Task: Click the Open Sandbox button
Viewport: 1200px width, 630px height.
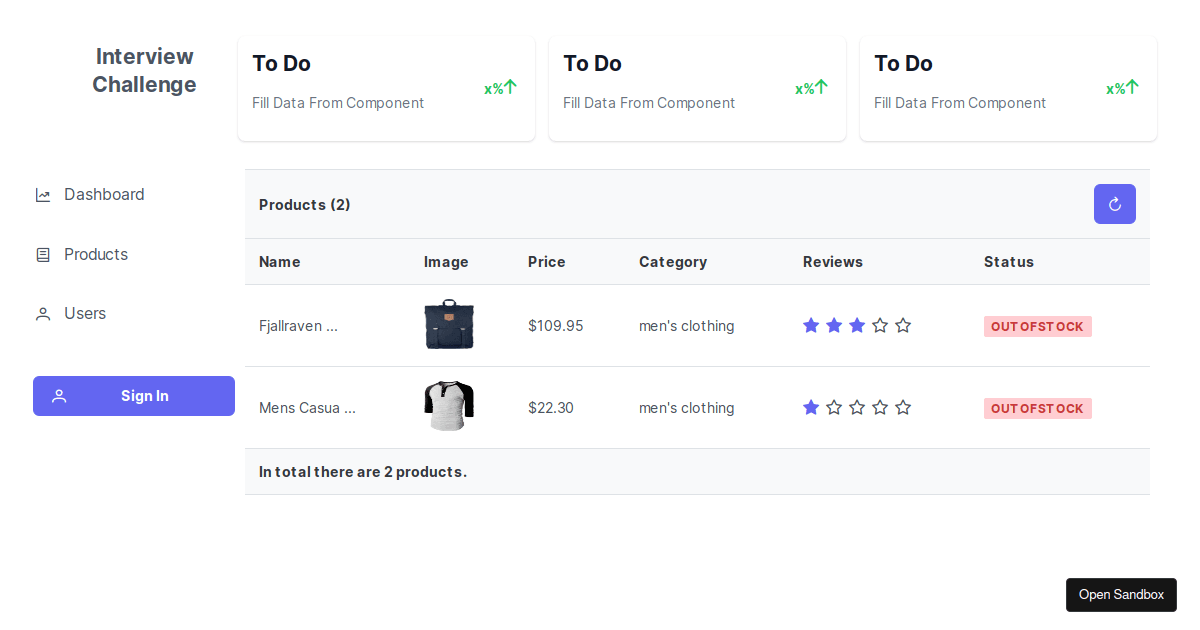Action: coord(1121,595)
